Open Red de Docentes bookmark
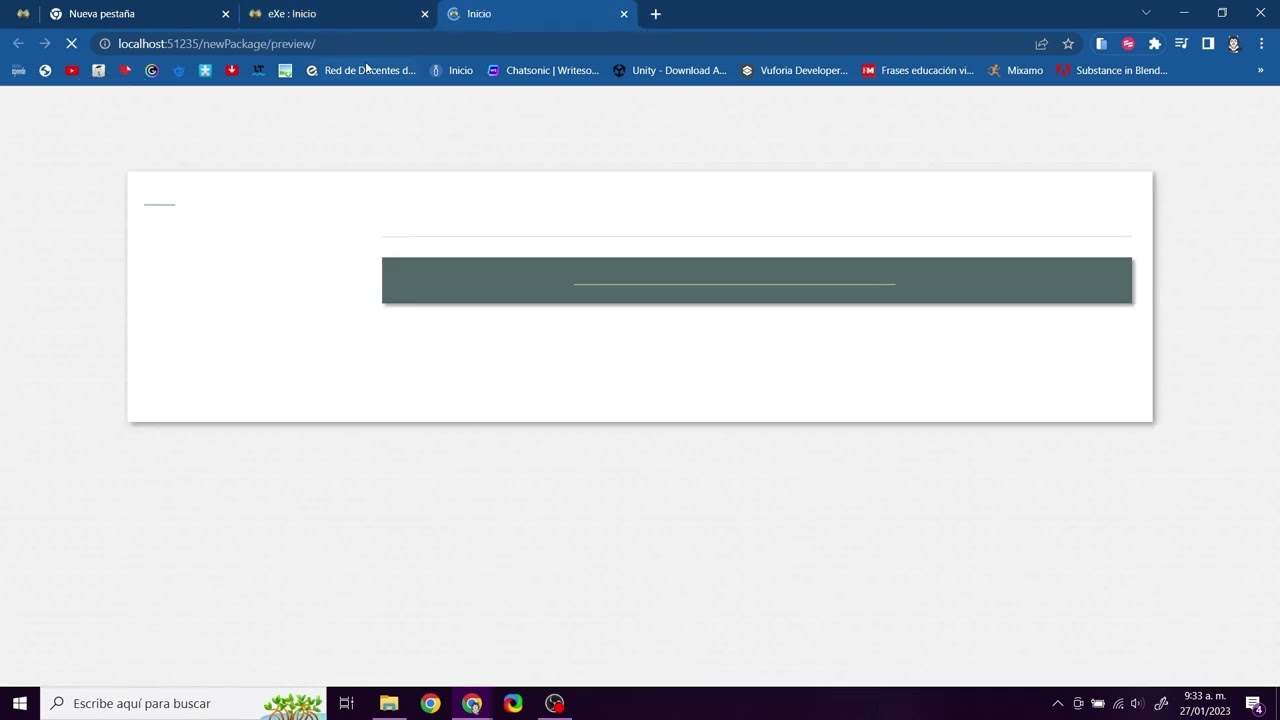Viewport: 1280px width, 720px height. [361, 71]
